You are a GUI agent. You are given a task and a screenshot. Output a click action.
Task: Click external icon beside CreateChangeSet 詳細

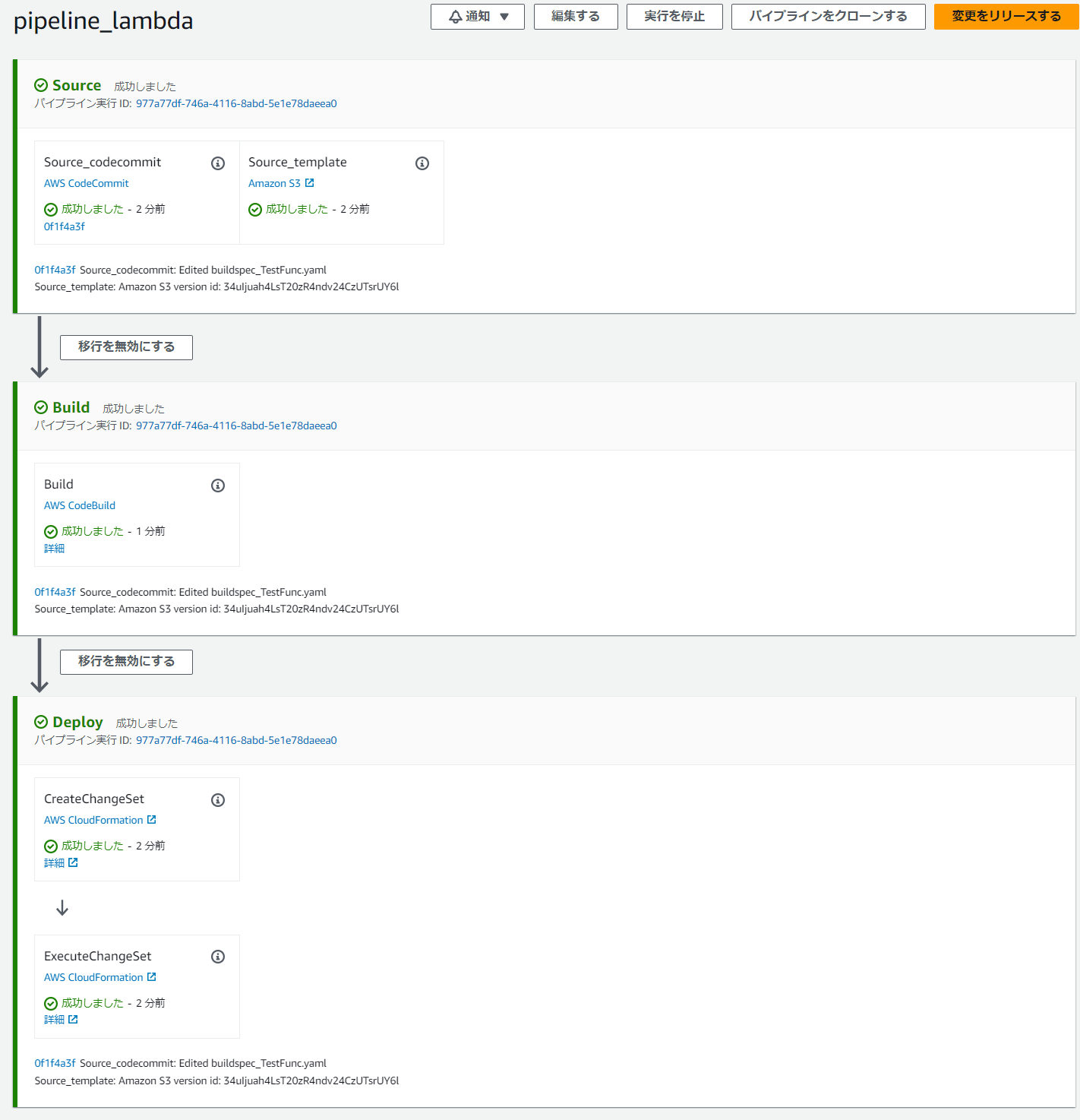tap(73, 862)
